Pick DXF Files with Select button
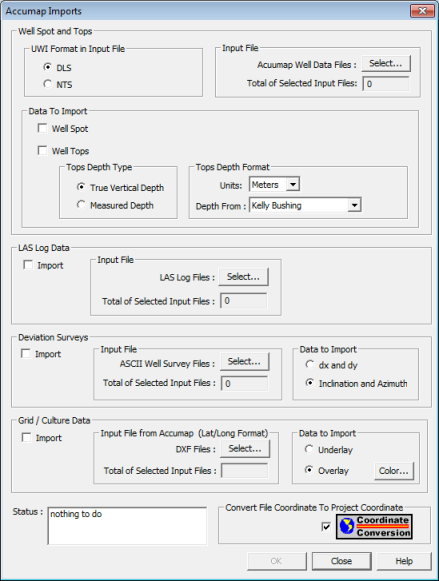The height and width of the screenshot is (581, 439). click(x=245, y=449)
